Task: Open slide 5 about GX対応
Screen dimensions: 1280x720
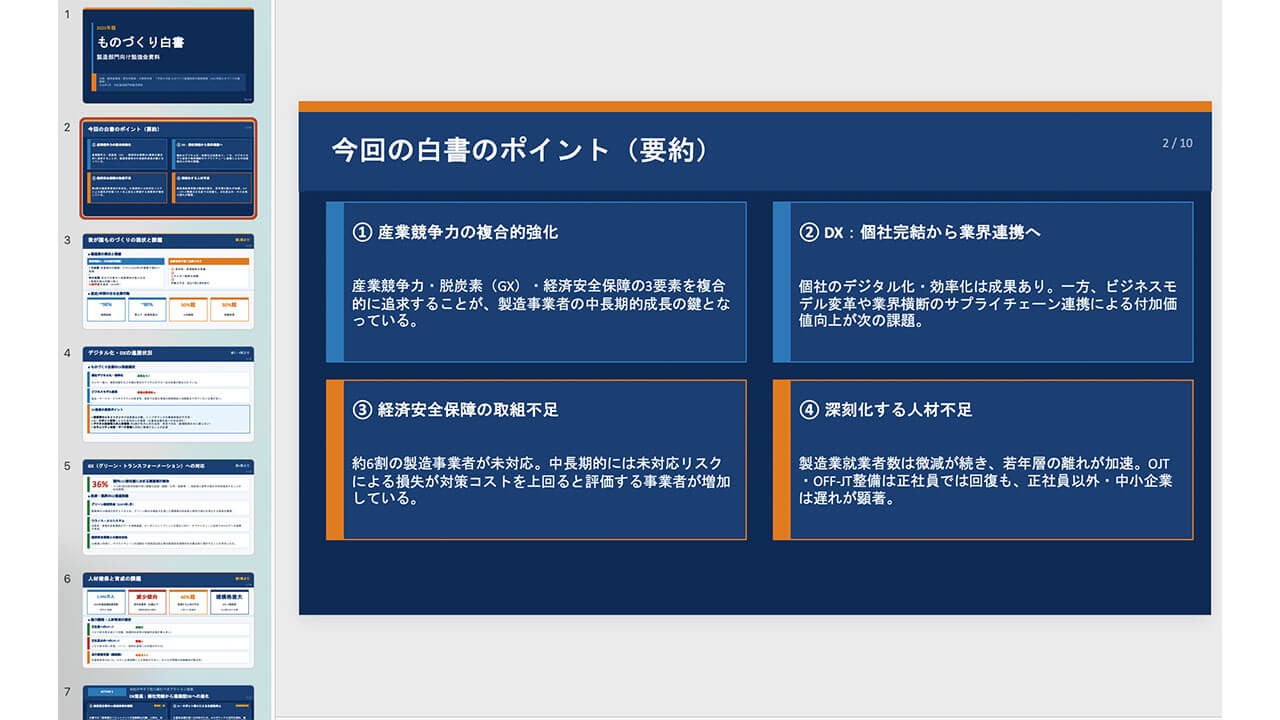Action: point(169,510)
